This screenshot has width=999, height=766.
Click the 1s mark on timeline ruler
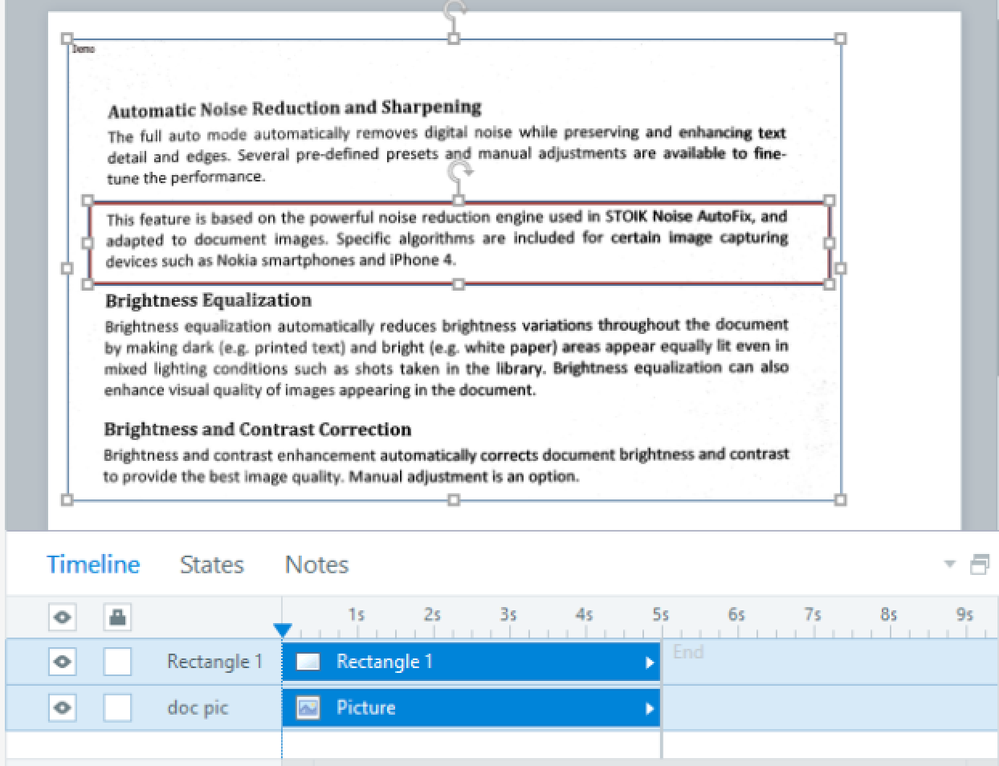(x=356, y=614)
